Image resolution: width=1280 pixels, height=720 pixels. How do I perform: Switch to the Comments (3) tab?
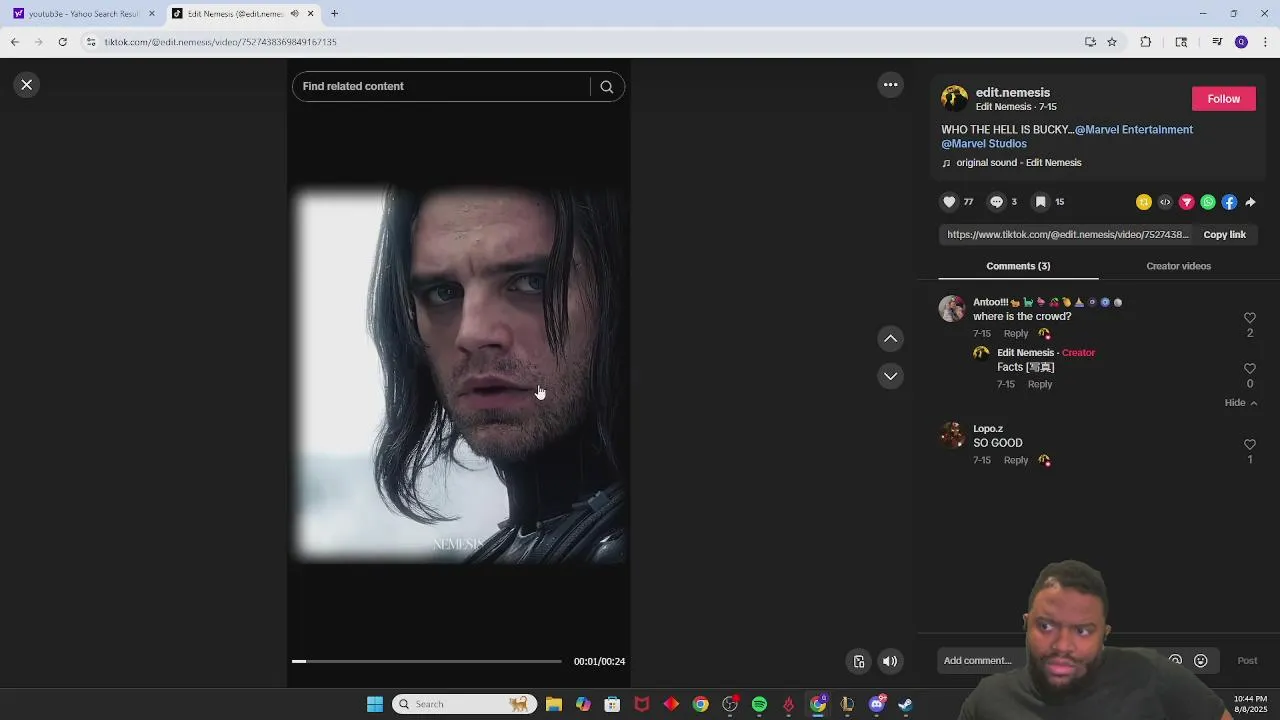click(1018, 266)
